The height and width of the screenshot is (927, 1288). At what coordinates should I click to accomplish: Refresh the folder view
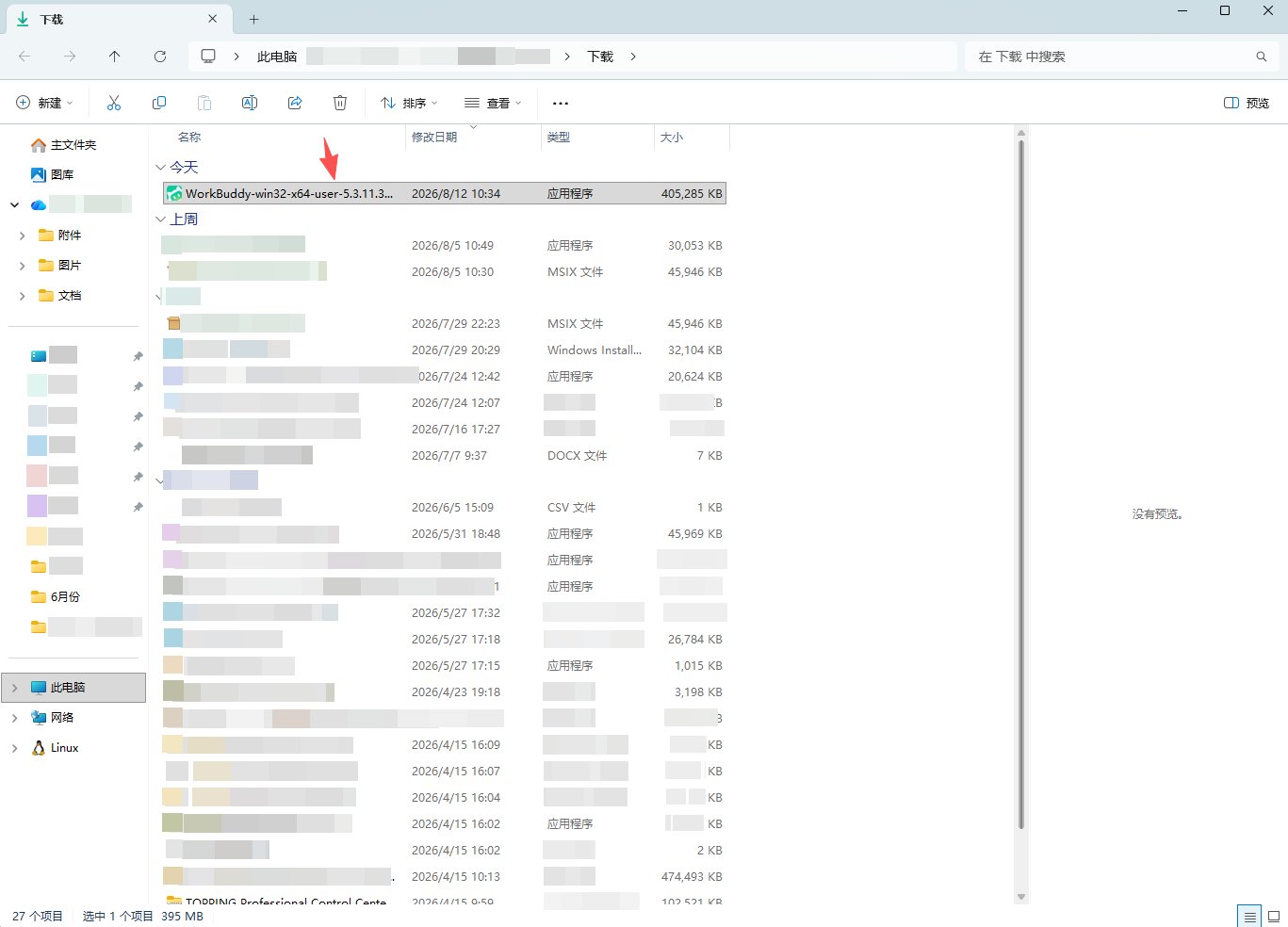[160, 57]
